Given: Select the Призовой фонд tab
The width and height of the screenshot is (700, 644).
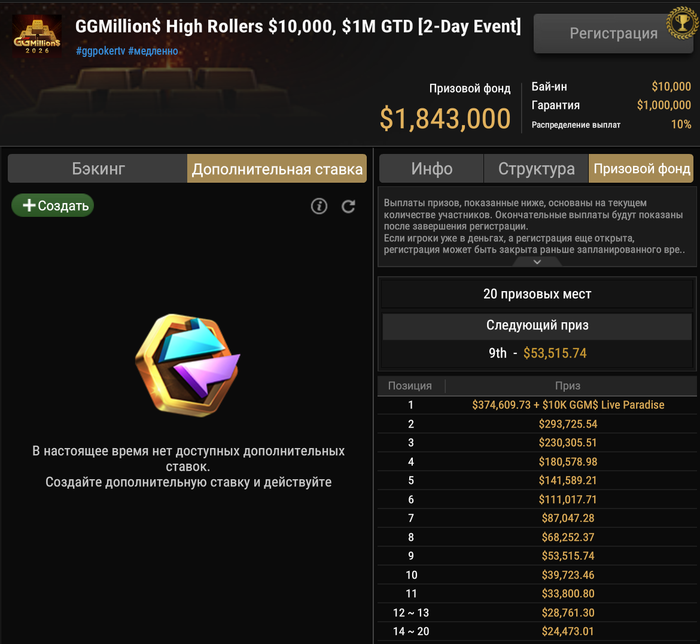Looking at the screenshot, I should [642, 169].
